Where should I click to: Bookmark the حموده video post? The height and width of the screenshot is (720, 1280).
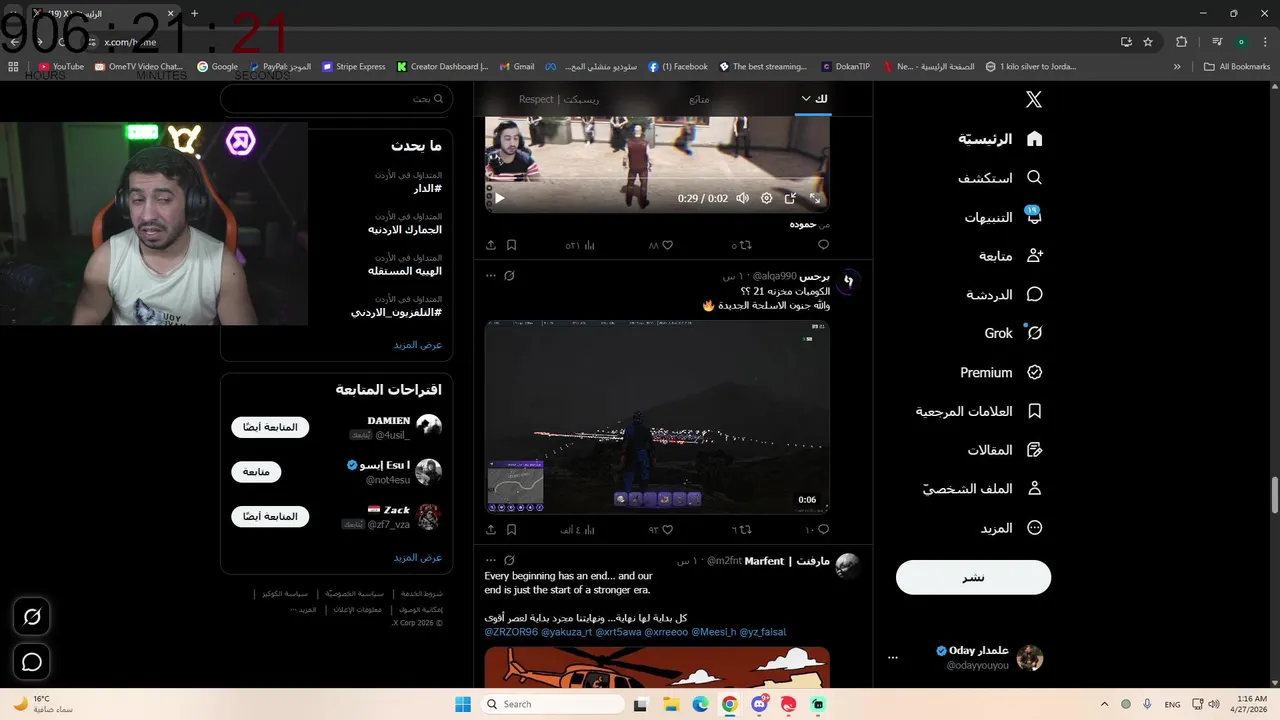coord(511,245)
